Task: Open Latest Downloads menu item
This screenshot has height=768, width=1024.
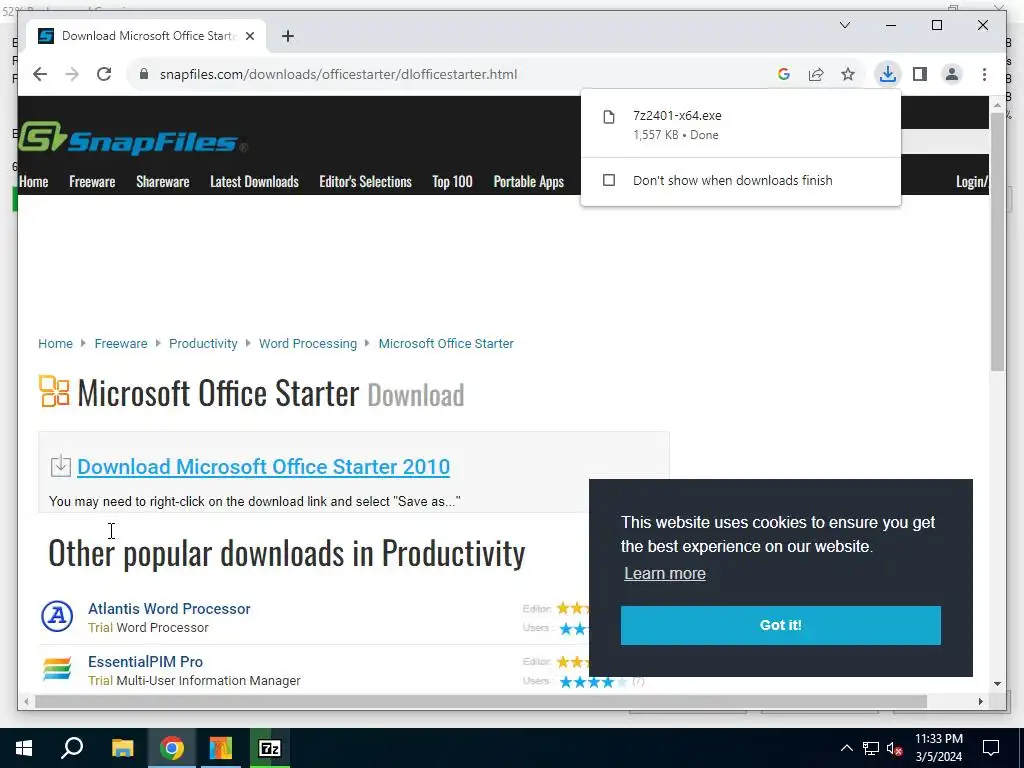Action: [x=254, y=182]
